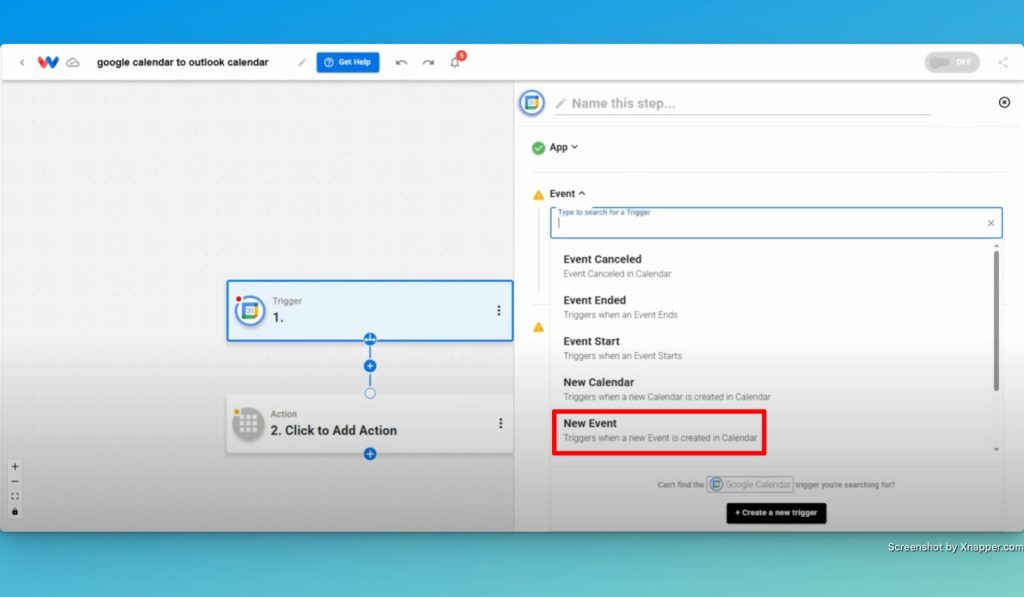
Task: Open Trigger node three-dot menu
Action: click(x=498, y=311)
